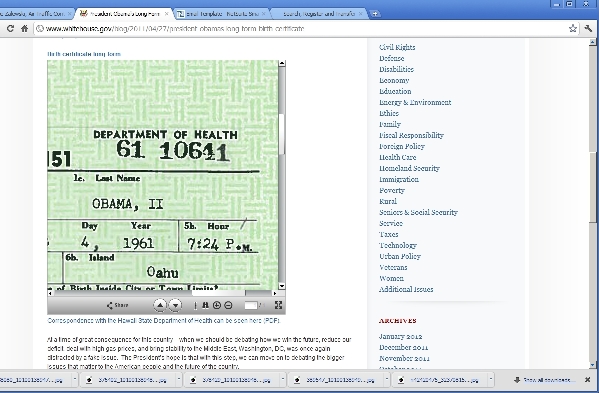Open dropdown arrow of first download item
The height and width of the screenshot is (393, 599).
coord(75,380)
